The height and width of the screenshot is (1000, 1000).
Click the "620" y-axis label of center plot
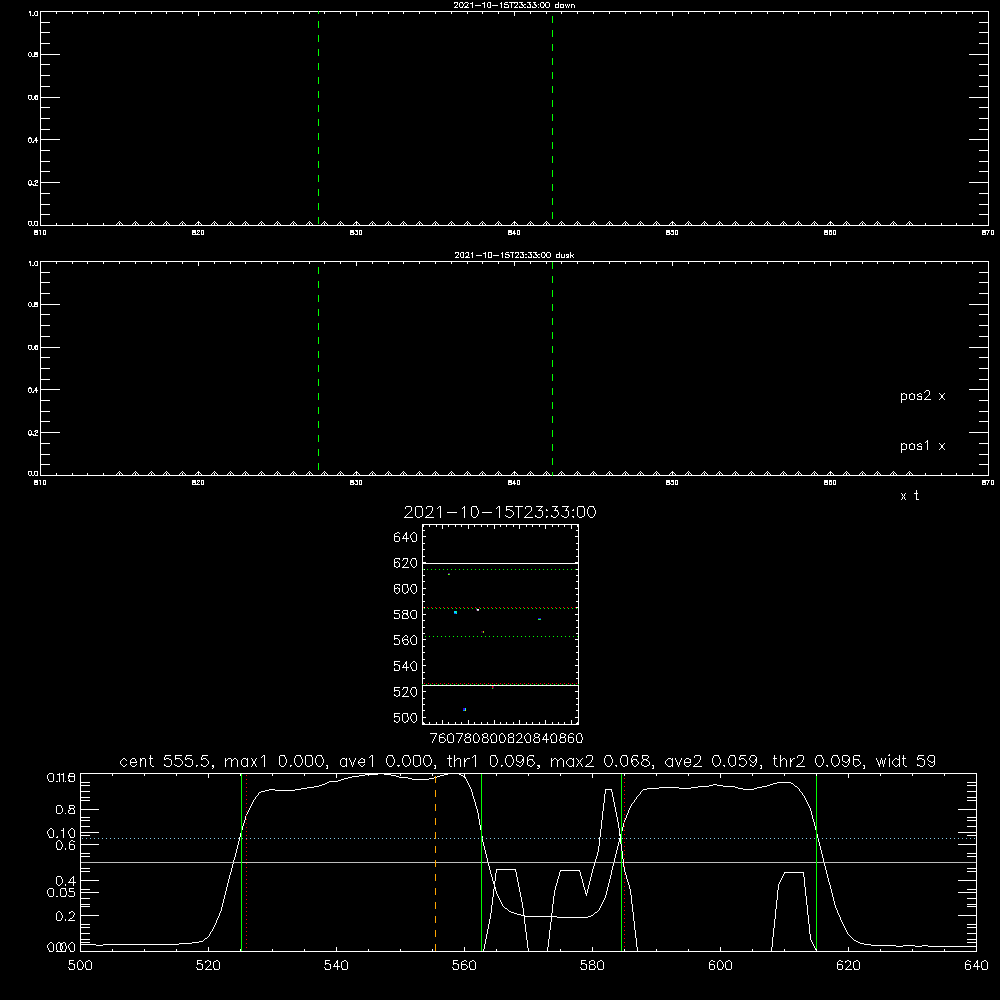tap(405, 563)
